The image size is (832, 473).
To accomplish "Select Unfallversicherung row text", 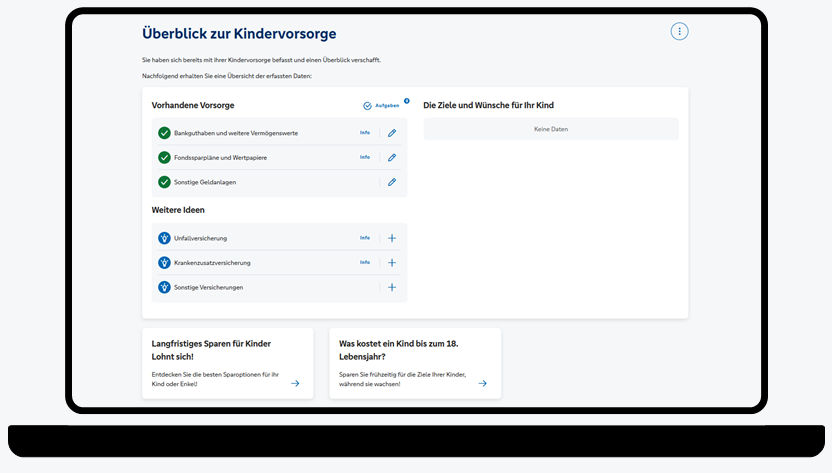I will pos(200,238).
